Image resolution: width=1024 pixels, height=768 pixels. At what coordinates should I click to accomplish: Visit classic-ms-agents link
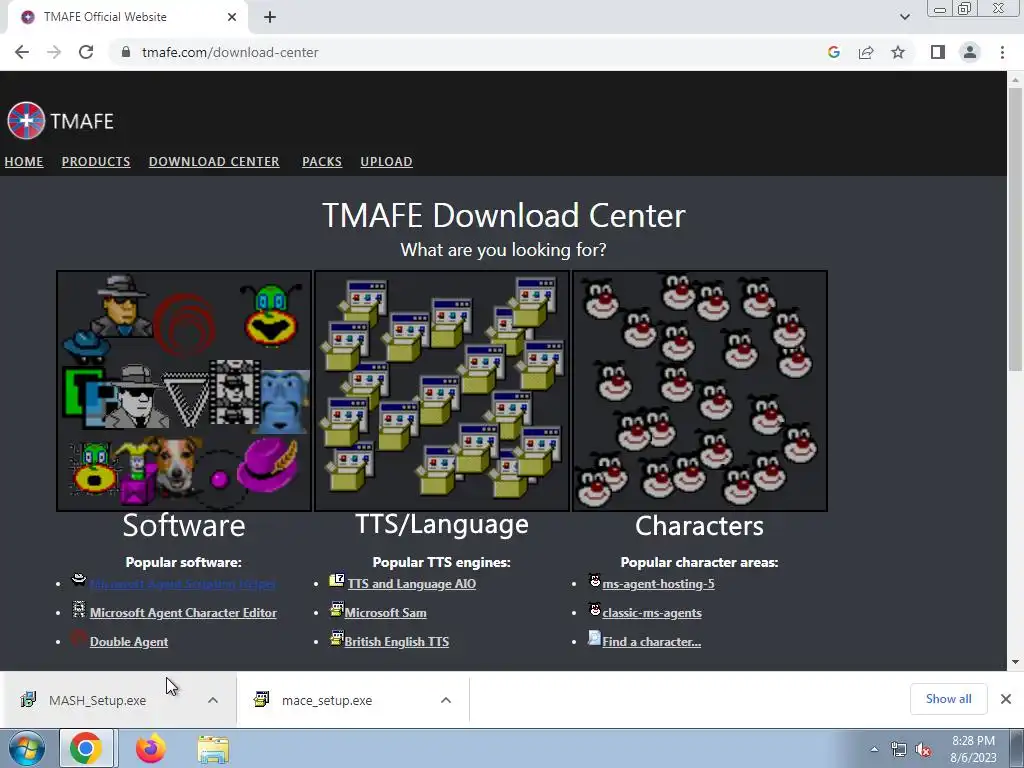(x=652, y=613)
